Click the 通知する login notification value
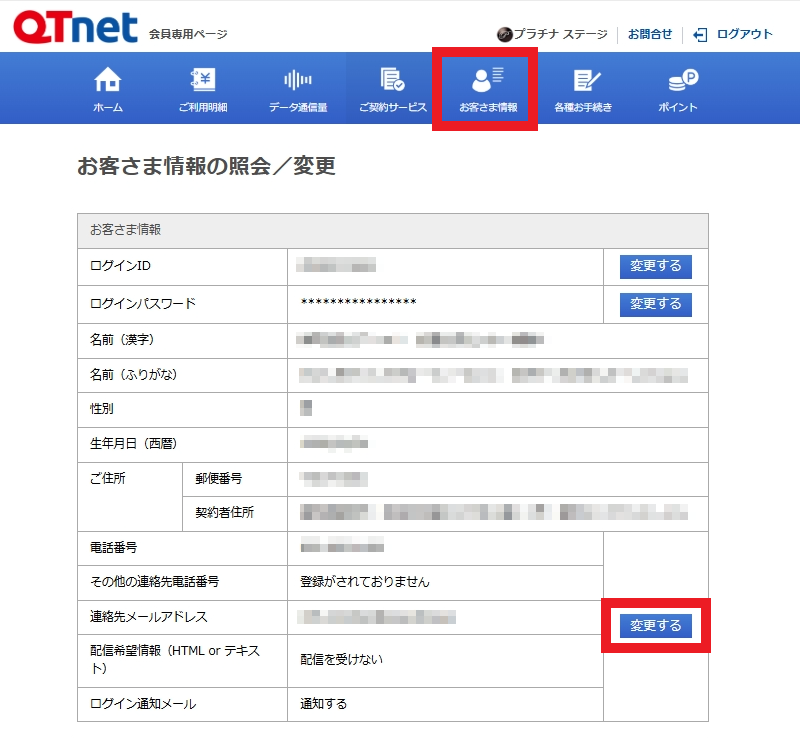The height and width of the screenshot is (740, 800). (324, 704)
